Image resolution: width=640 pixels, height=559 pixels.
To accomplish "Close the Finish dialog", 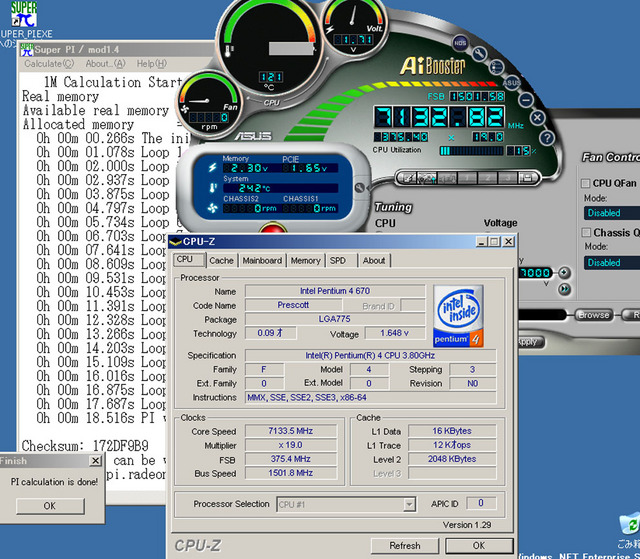I will point(96,461).
